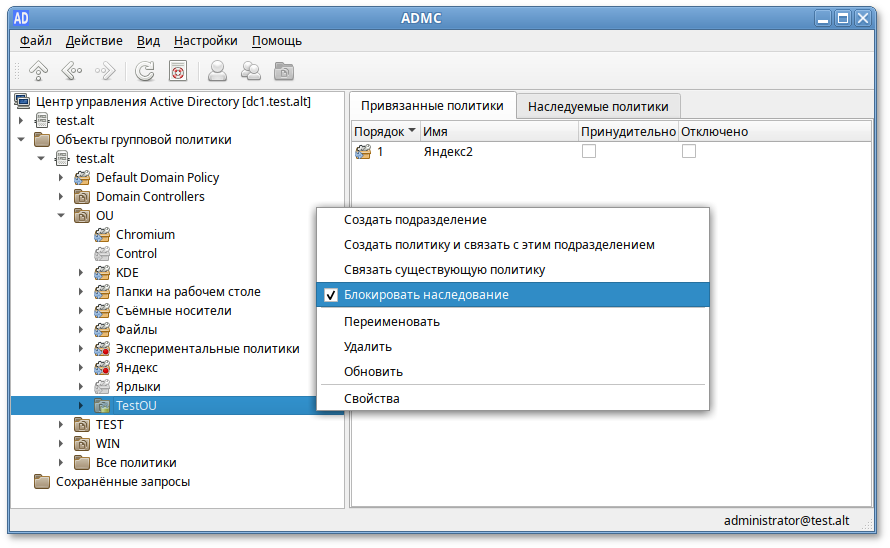The height and width of the screenshot is (548, 890).
Task: Click the create organizational unit folder icon
Action: (x=285, y=71)
